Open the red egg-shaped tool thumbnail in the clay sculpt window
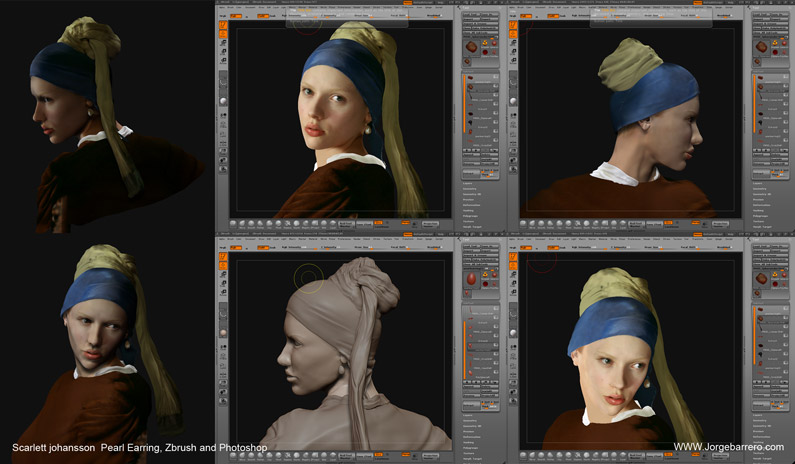The height and width of the screenshot is (464, 795). [x=471, y=279]
